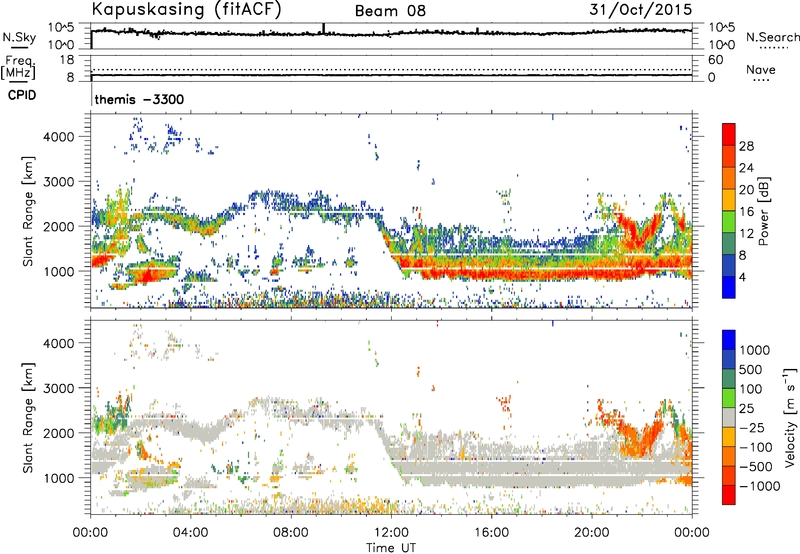The image size is (800, 554).
Task: Click the '1000' tick on the Velocity scale
Action: (x=755, y=350)
